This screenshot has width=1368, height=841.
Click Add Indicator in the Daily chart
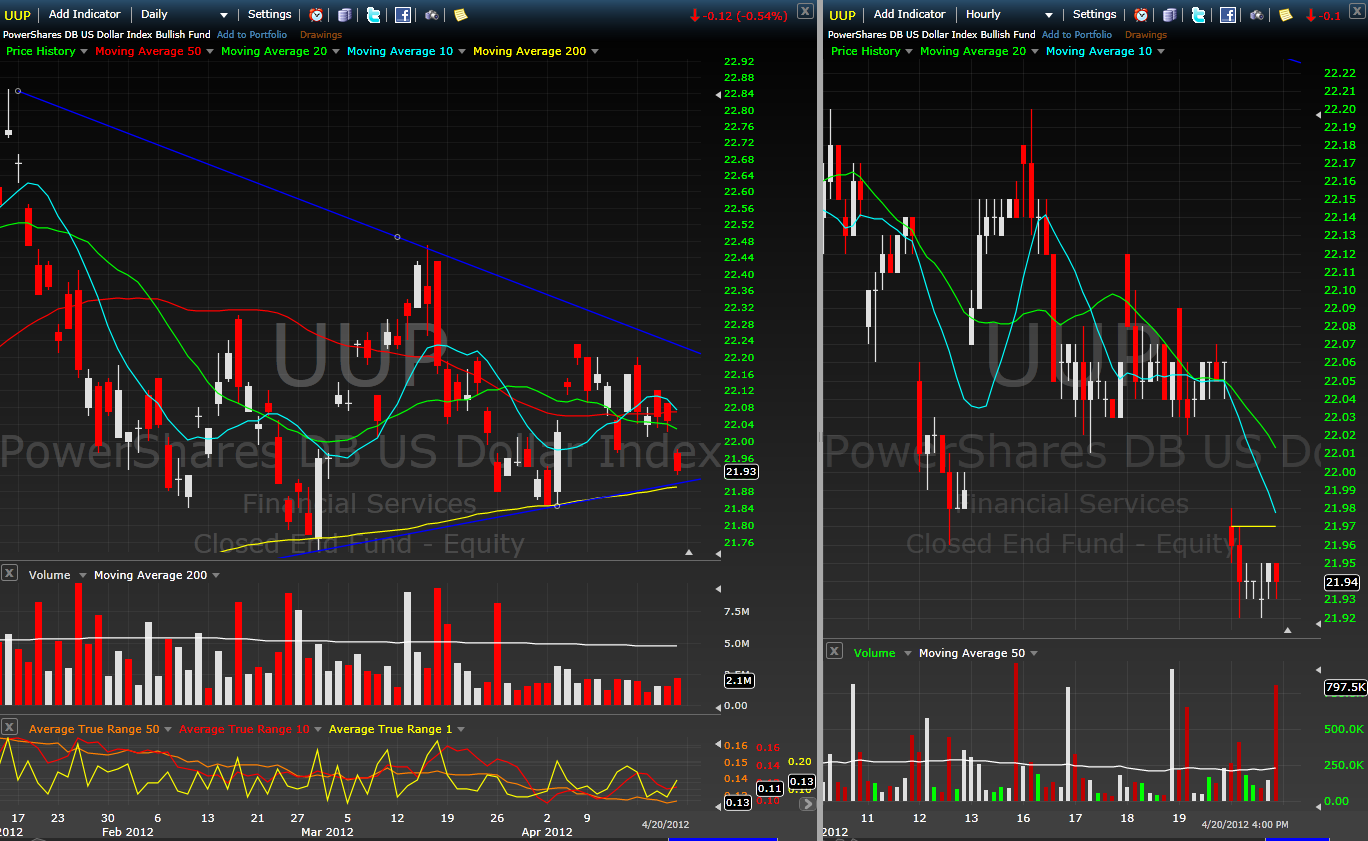[x=84, y=15]
